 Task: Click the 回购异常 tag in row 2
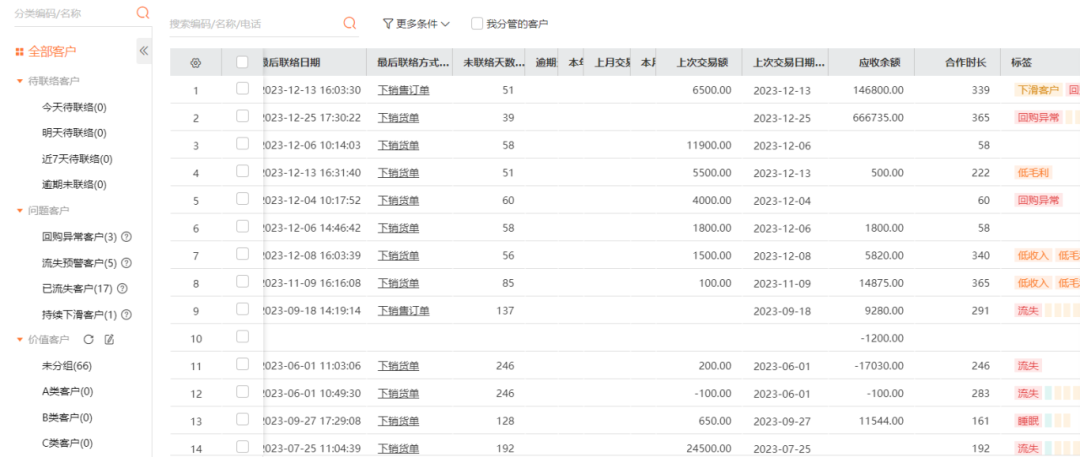coord(1037,117)
